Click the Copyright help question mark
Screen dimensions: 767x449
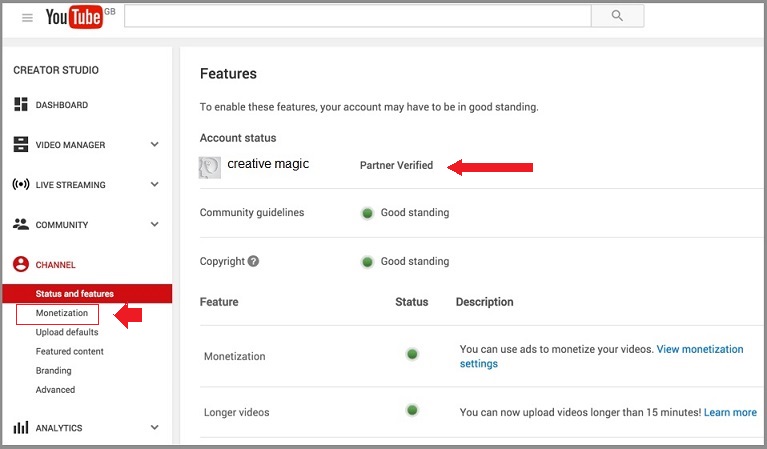click(253, 261)
